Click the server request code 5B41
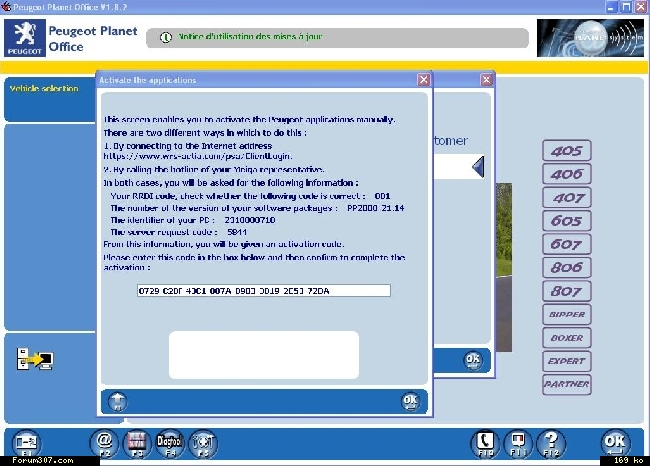 237,232
